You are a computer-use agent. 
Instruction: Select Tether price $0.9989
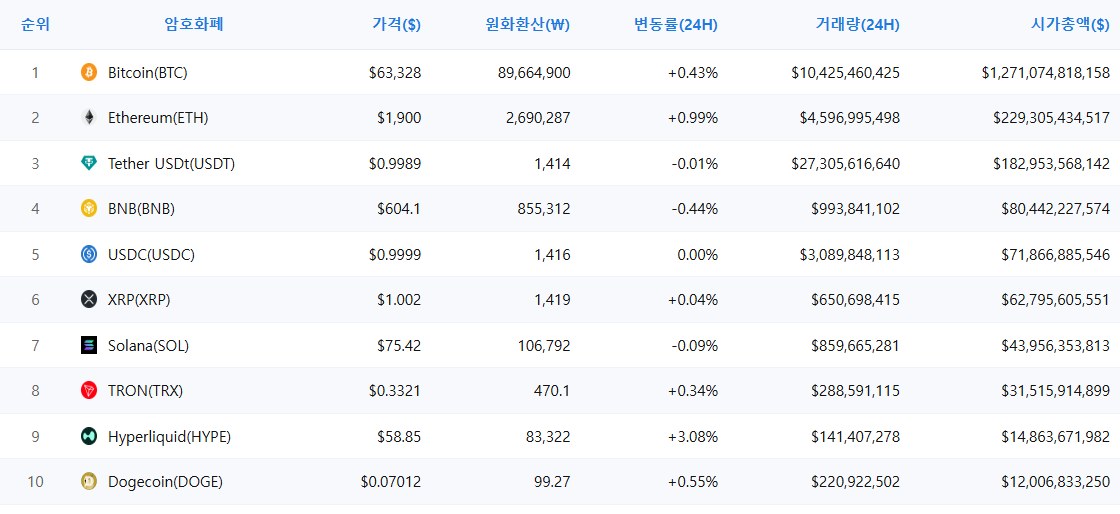click(395, 163)
